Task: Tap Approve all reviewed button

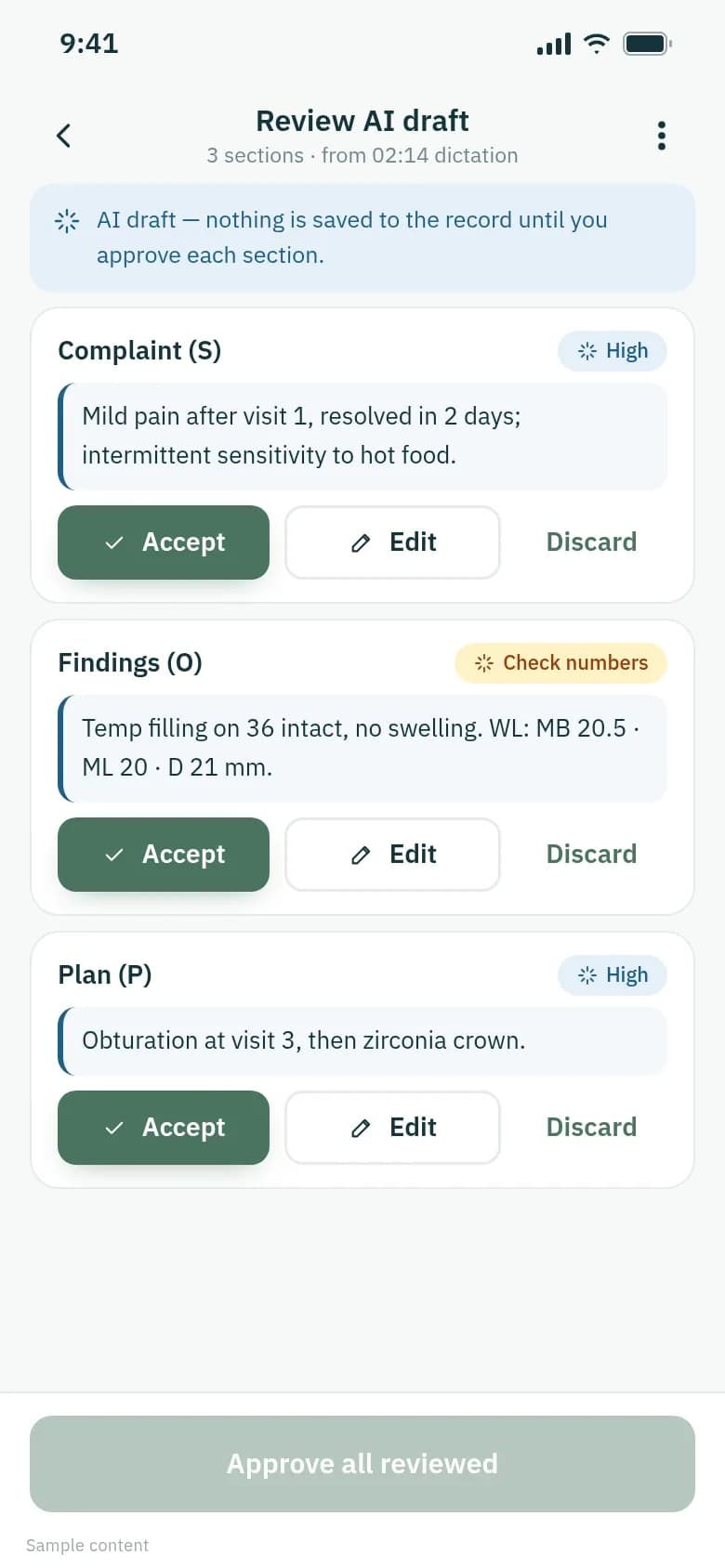Action: (362, 1464)
